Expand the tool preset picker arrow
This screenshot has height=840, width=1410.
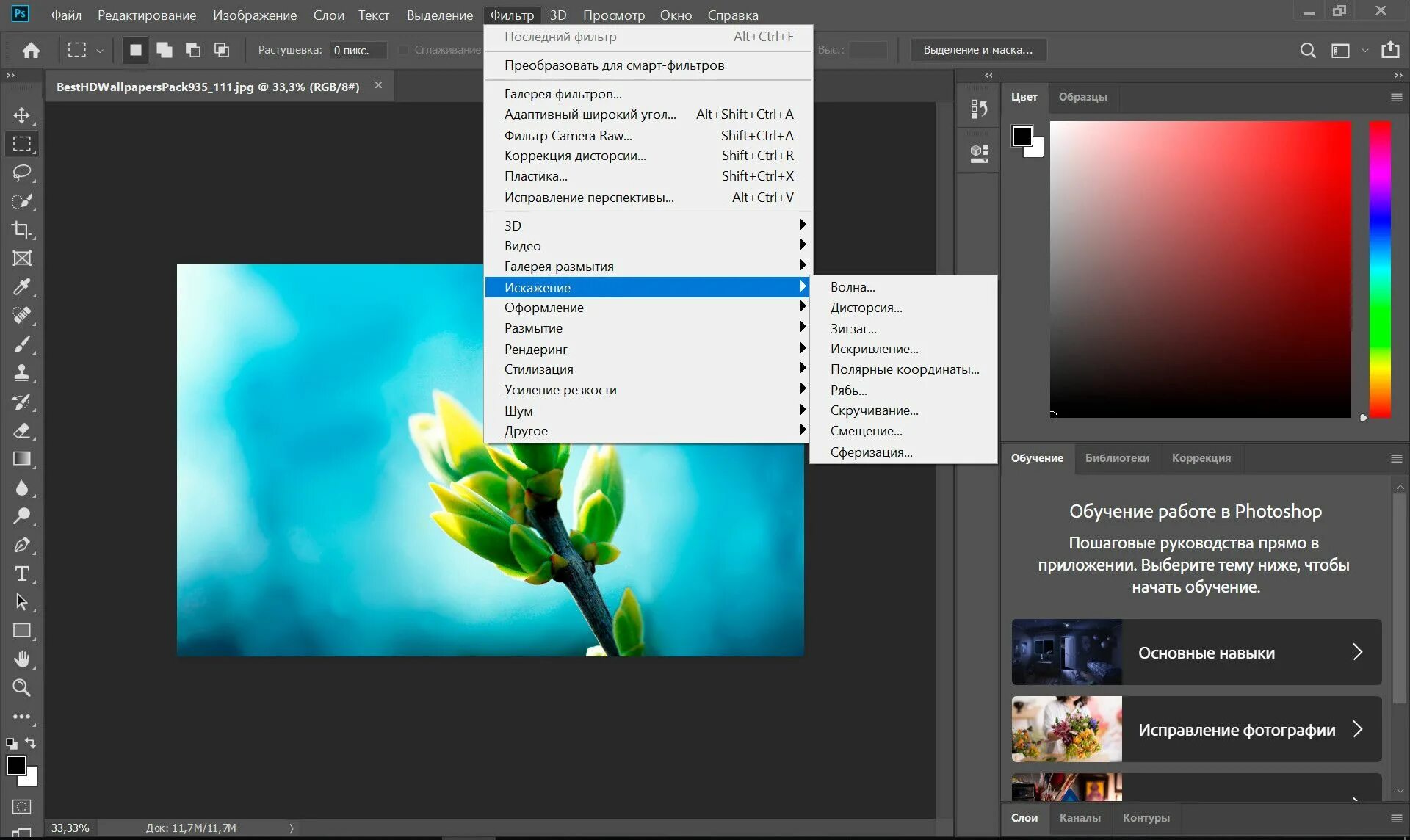click(100, 51)
